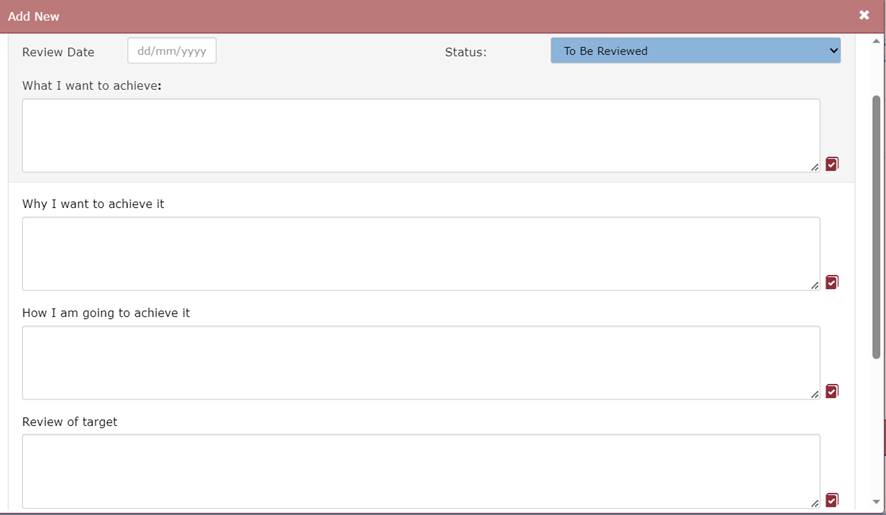The image size is (886, 515).
Task: Click the checklist icon beside How I am going to achieve it
Action: [x=832, y=391]
